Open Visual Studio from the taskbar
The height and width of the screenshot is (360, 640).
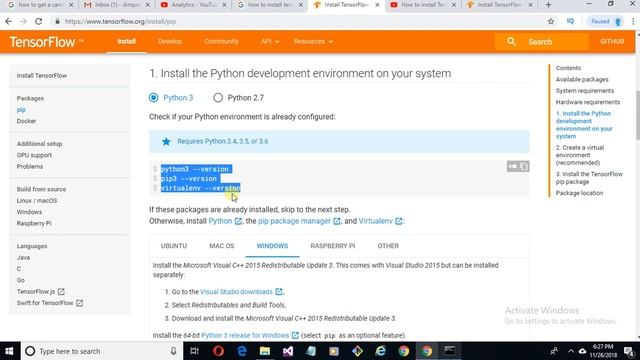pos(288,351)
